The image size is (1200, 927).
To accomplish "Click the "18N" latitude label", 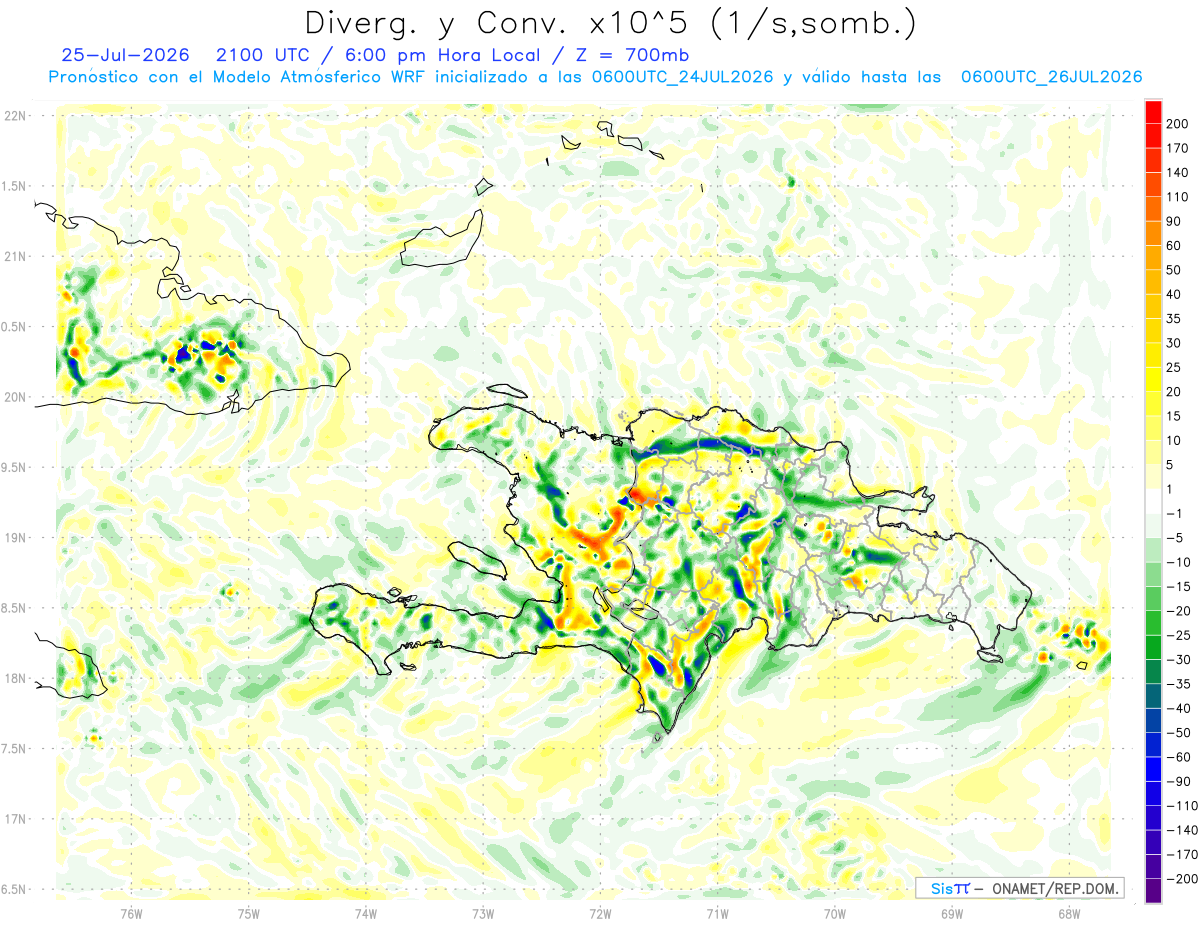I will [15, 678].
